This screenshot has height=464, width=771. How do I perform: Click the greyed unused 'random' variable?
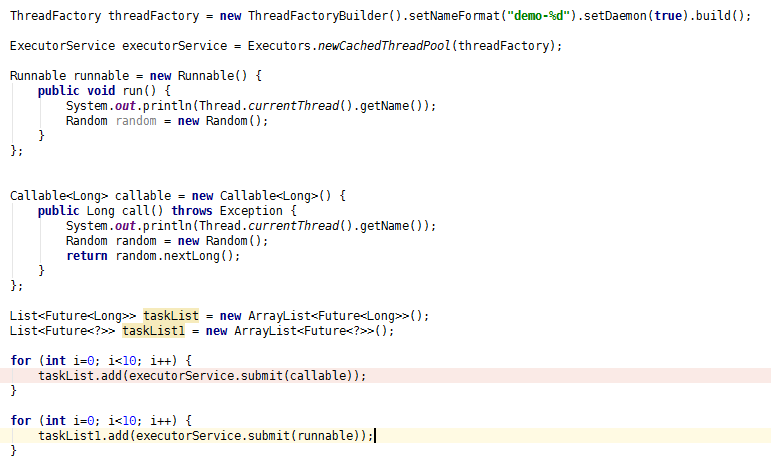tap(136, 121)
